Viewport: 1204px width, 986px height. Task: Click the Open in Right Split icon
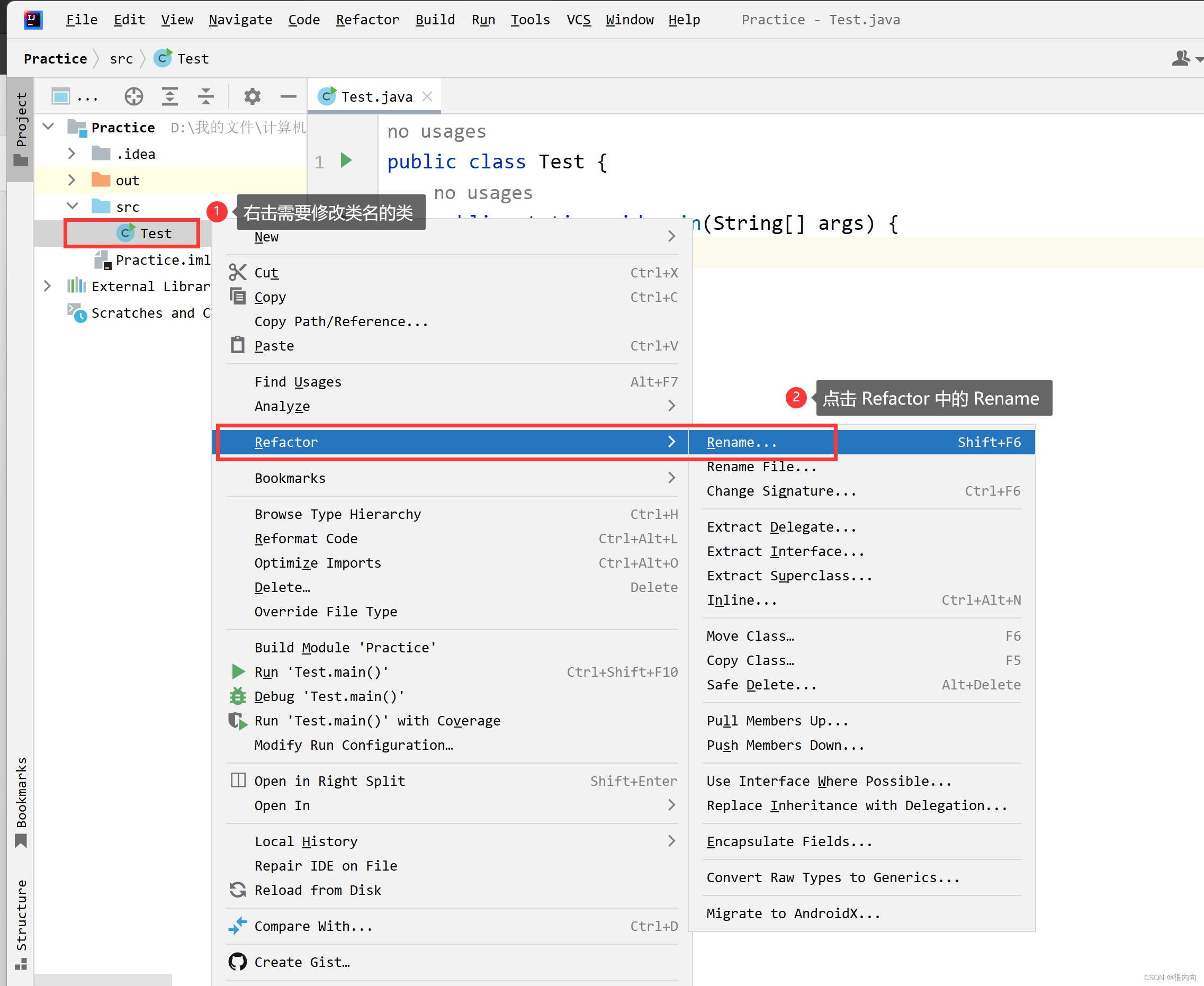pos(238,781)
